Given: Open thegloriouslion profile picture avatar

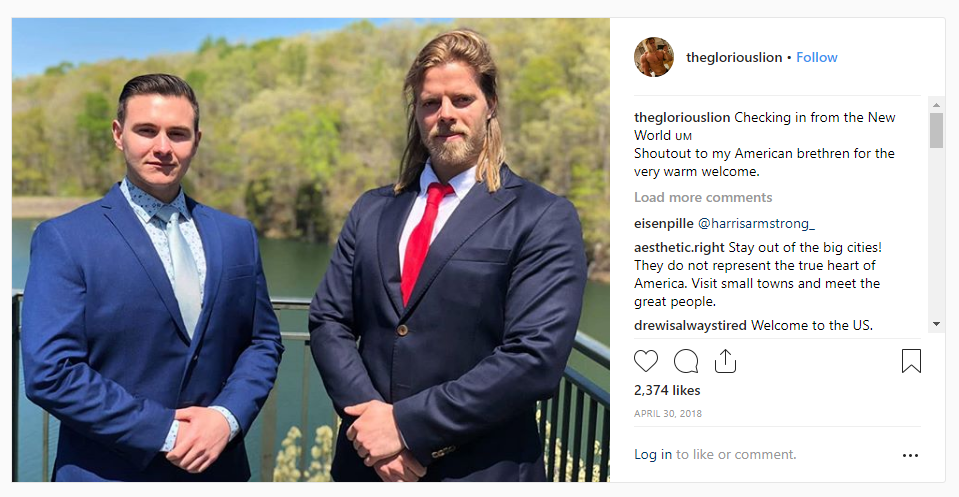Looking at the screenshot, I should click(654, 57).
